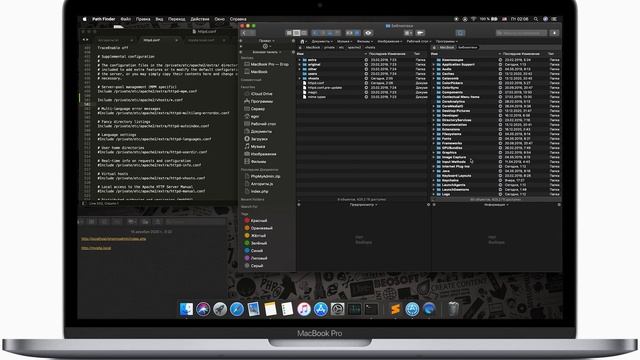Image resolution: width=640 pixels, height=360 pixels.
Task: Open the Переход menu
Action: (177, 19)
